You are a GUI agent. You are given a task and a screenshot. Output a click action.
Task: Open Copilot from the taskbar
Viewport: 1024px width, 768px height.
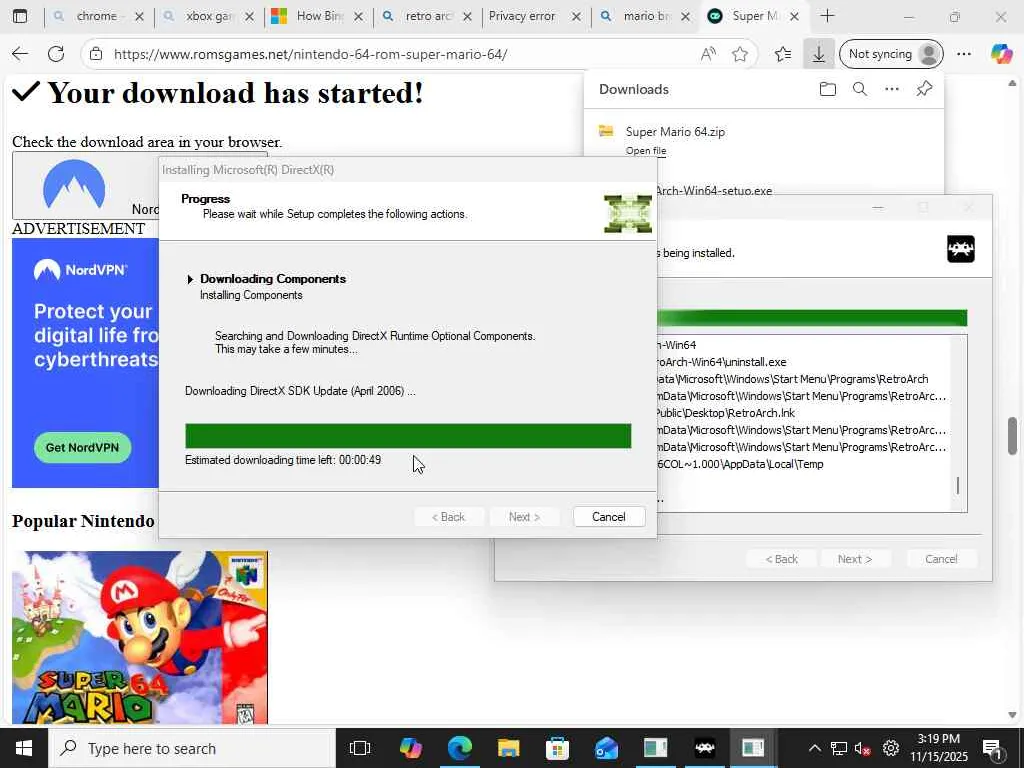point(411,748)
